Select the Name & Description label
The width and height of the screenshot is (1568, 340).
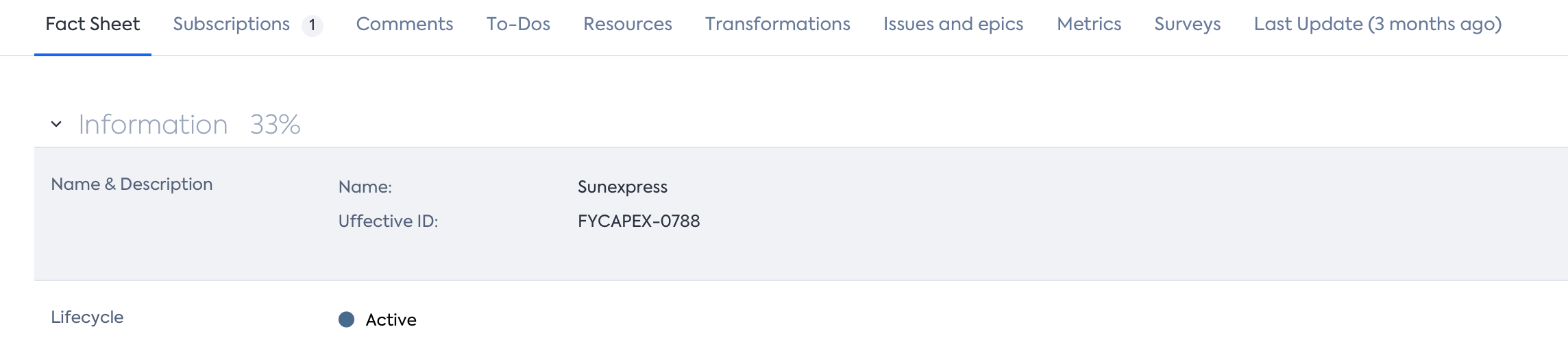(x=132, y=184)
